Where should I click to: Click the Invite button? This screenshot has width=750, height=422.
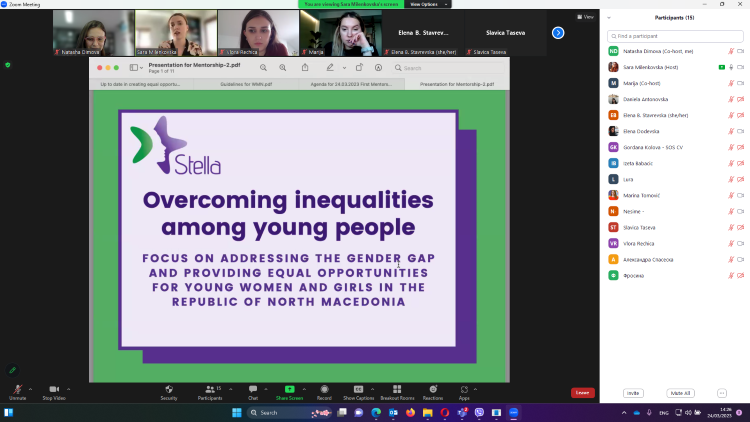point(633,393)
